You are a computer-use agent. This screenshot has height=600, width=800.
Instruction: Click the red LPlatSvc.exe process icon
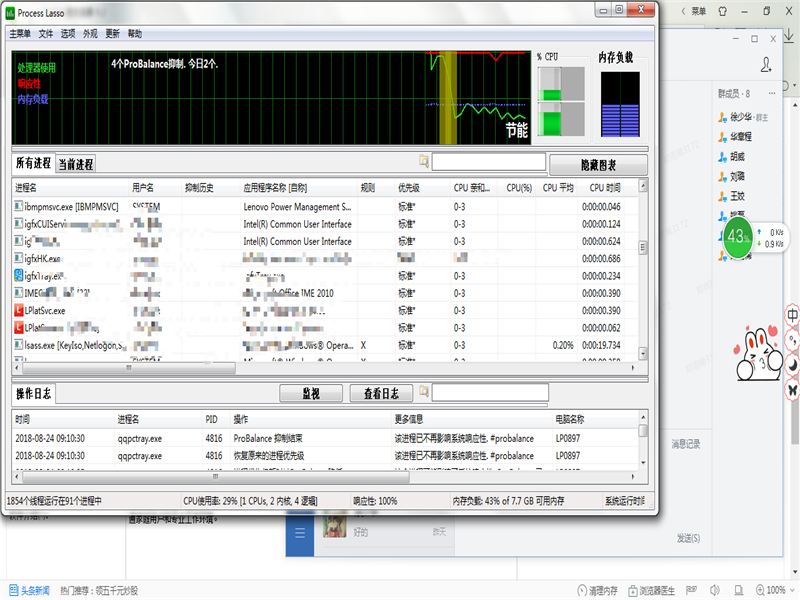19,310
